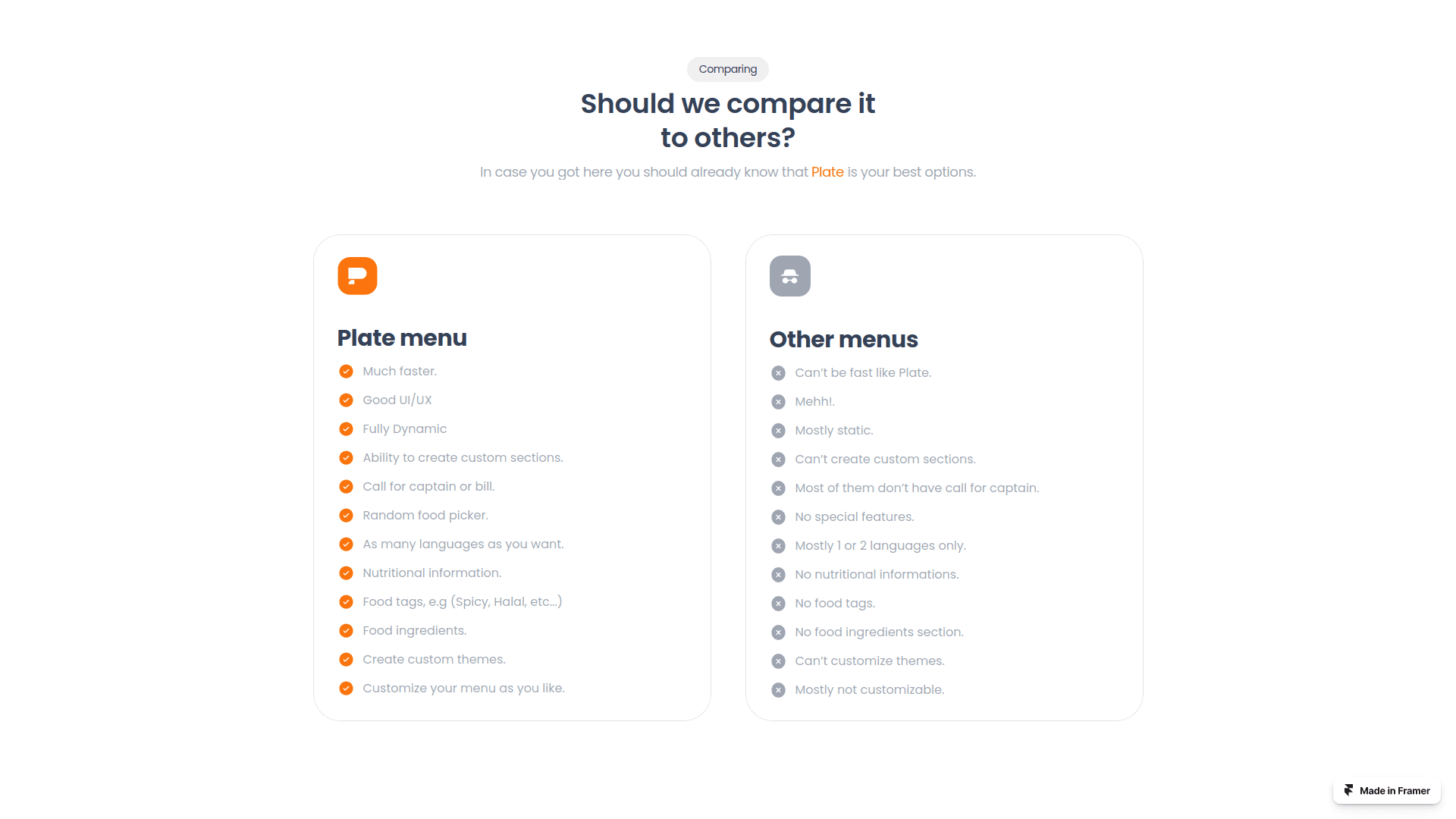Click the X icon beside No food tags
Viewport: 1456px width, 819px height.
(x=778, y=604)
